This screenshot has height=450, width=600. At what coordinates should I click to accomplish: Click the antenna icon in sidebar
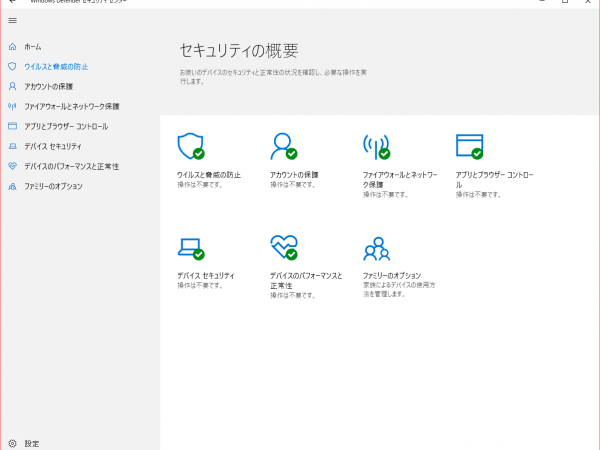12,106
